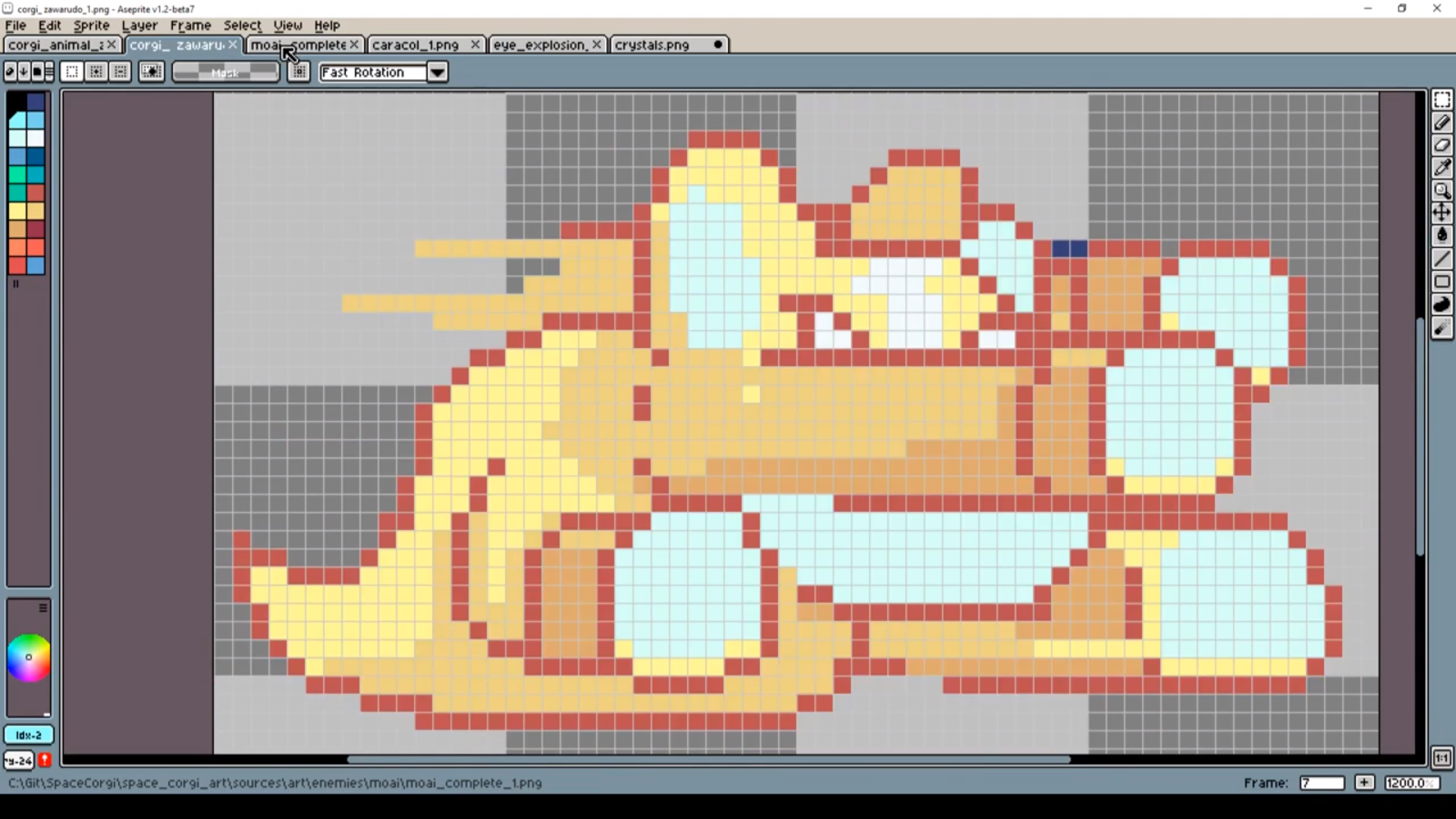Click the sort palette arrow icon
This screenshot has height=819, width=1456.
(x=24, y=72)
